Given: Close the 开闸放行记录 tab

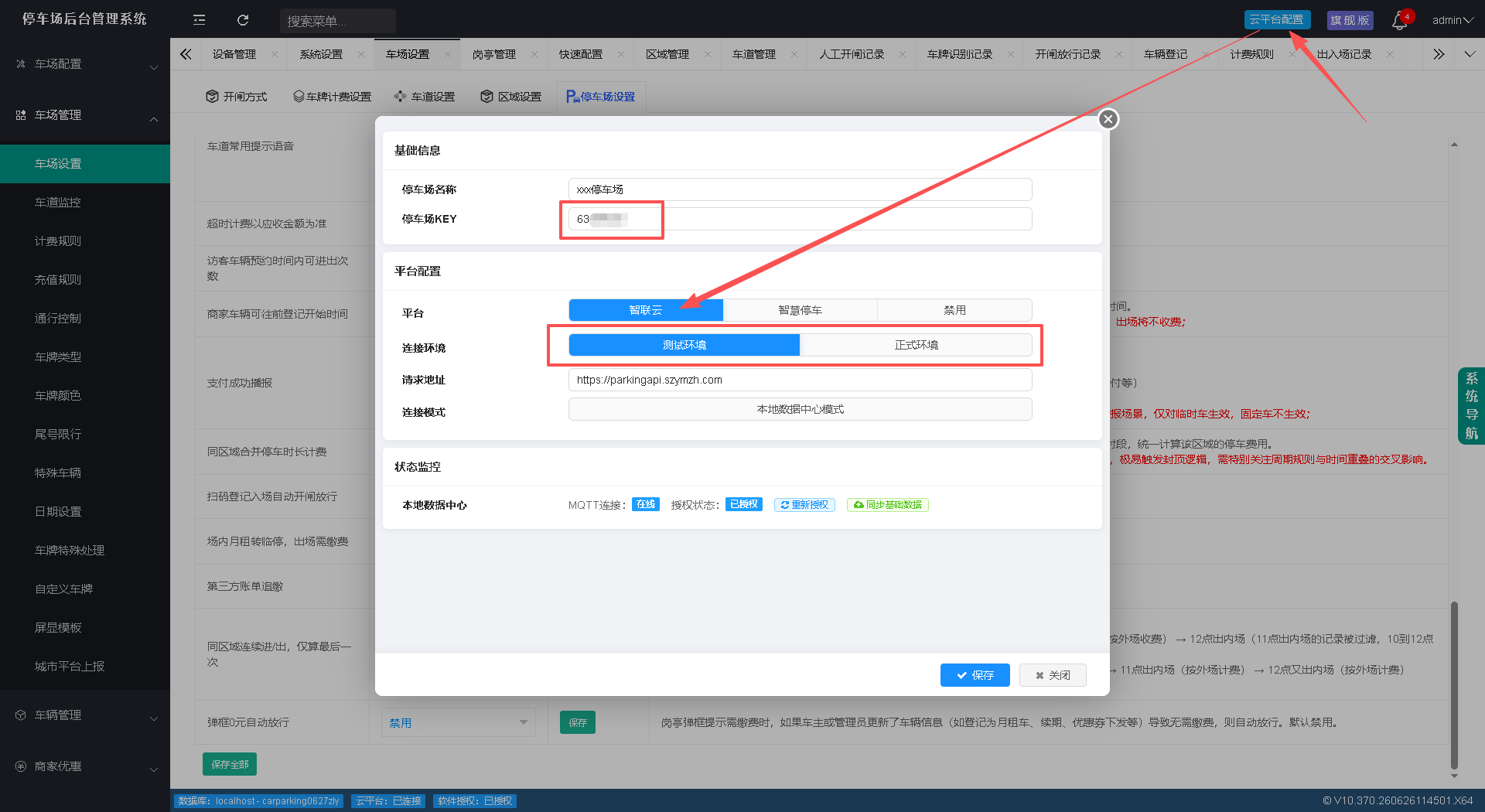Looking at the screenshot, I should (x=1118, y=54).
